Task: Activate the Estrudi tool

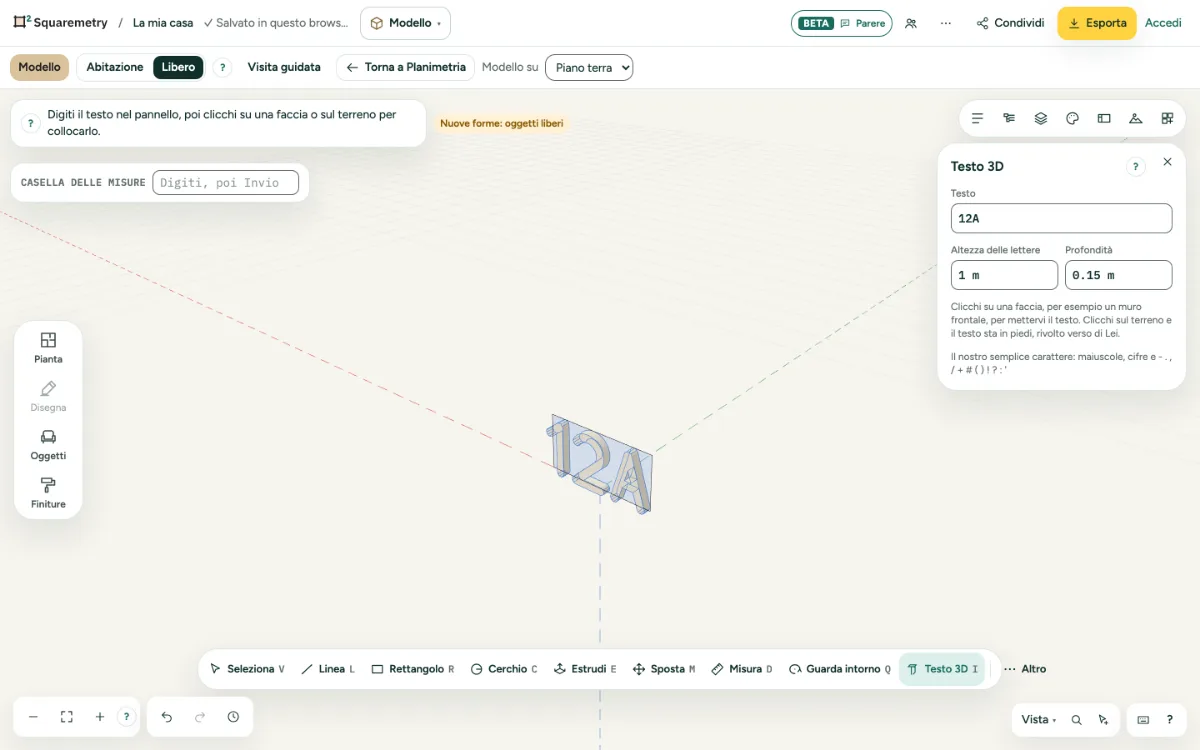Action: 585,669
